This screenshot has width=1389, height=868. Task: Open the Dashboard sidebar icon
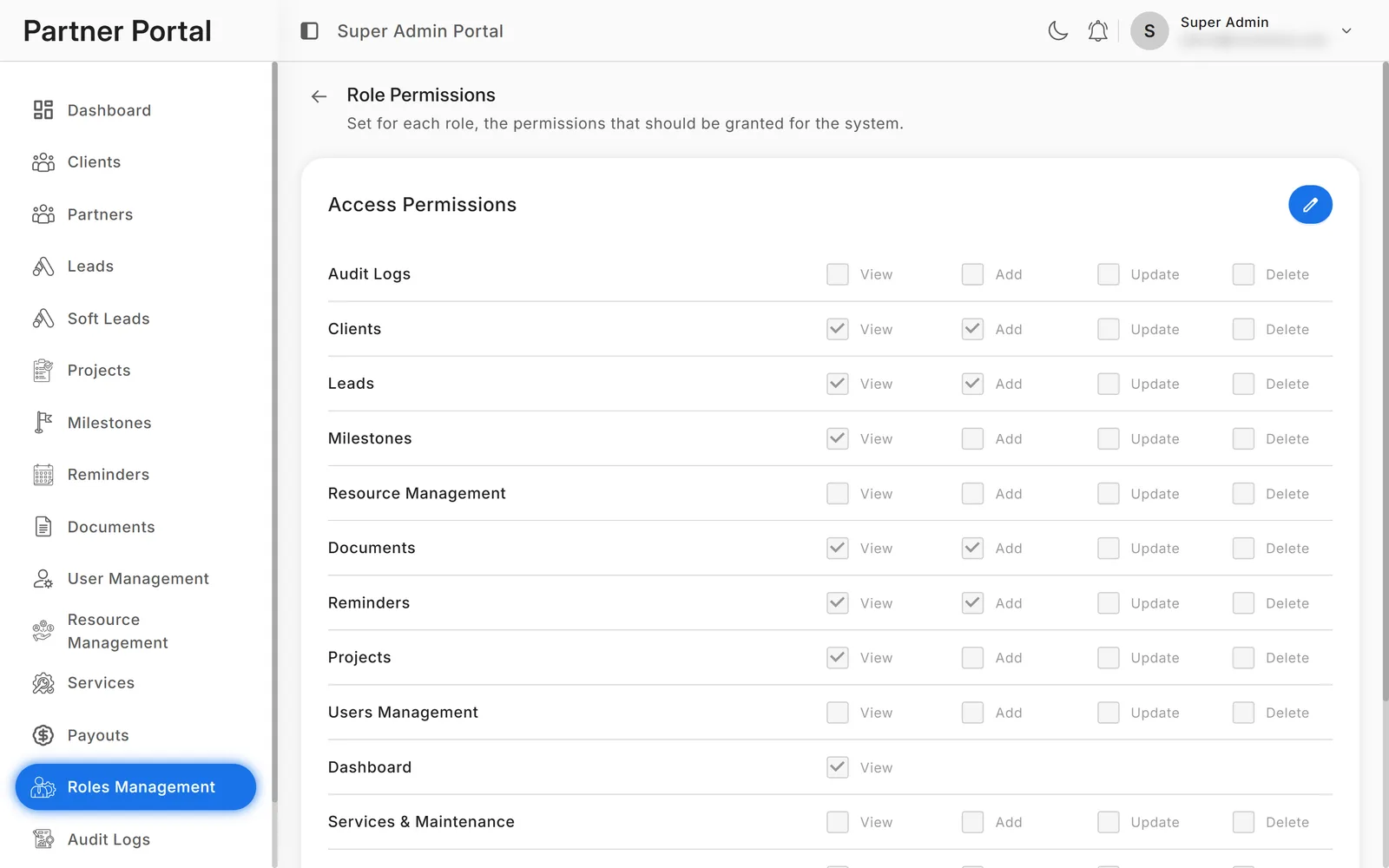click(x=43, y=110)
